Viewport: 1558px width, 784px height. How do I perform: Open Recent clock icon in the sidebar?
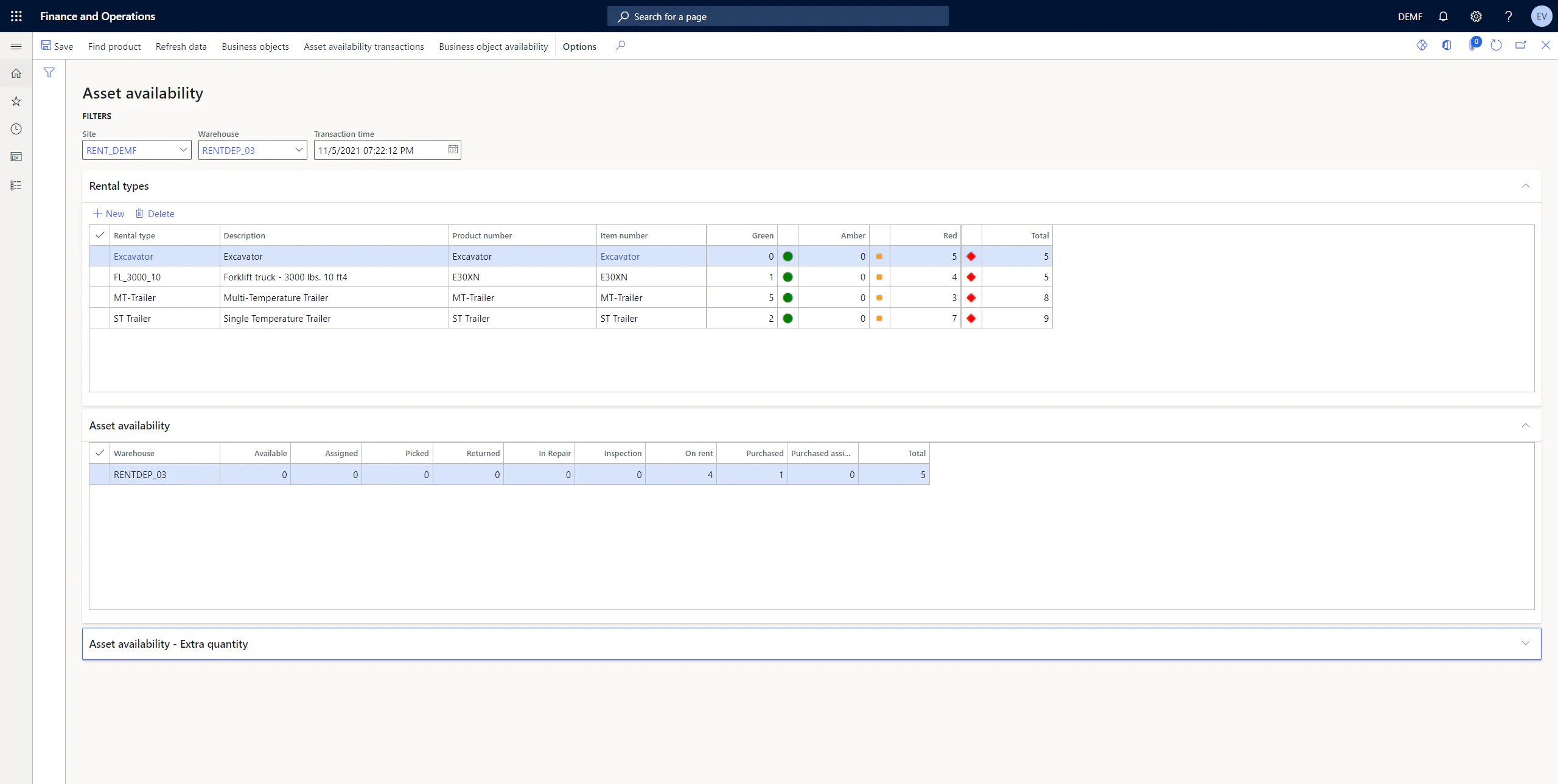pyautogui.click(x=16, y=129)
